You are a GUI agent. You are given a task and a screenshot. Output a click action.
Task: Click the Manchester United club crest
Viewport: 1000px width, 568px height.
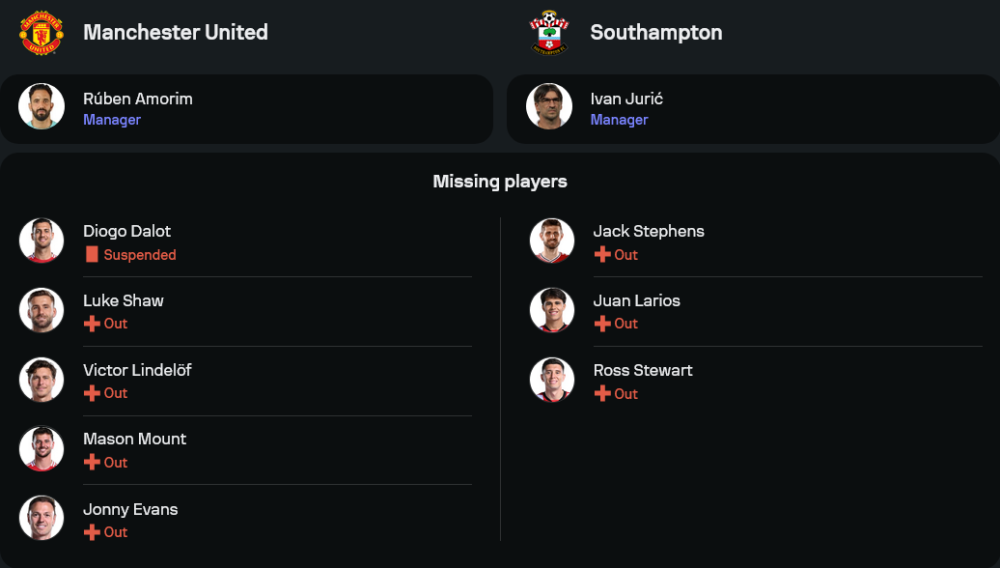[x=41, y=32]
